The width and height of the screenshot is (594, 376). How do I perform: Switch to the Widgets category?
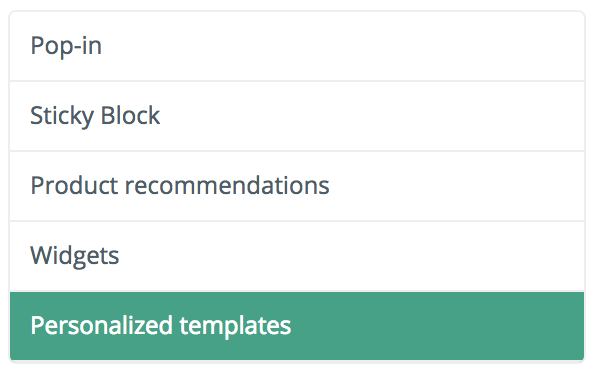click(297, 256)
